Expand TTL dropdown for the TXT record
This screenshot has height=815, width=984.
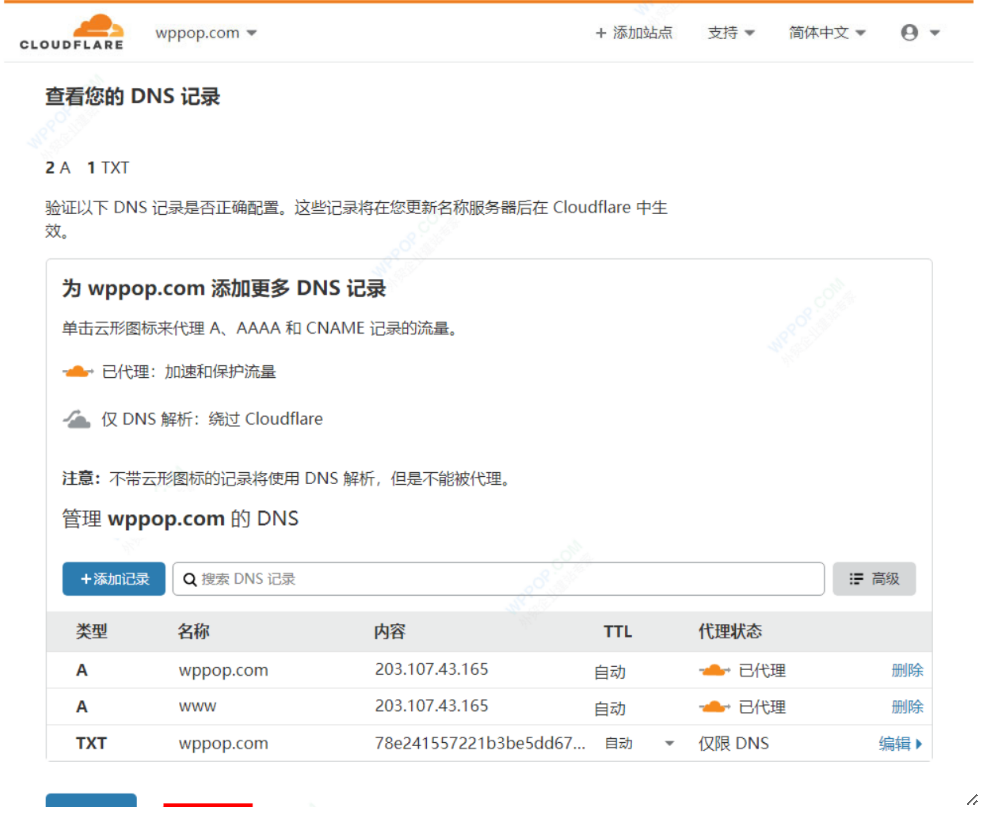[x=668, y=745]
